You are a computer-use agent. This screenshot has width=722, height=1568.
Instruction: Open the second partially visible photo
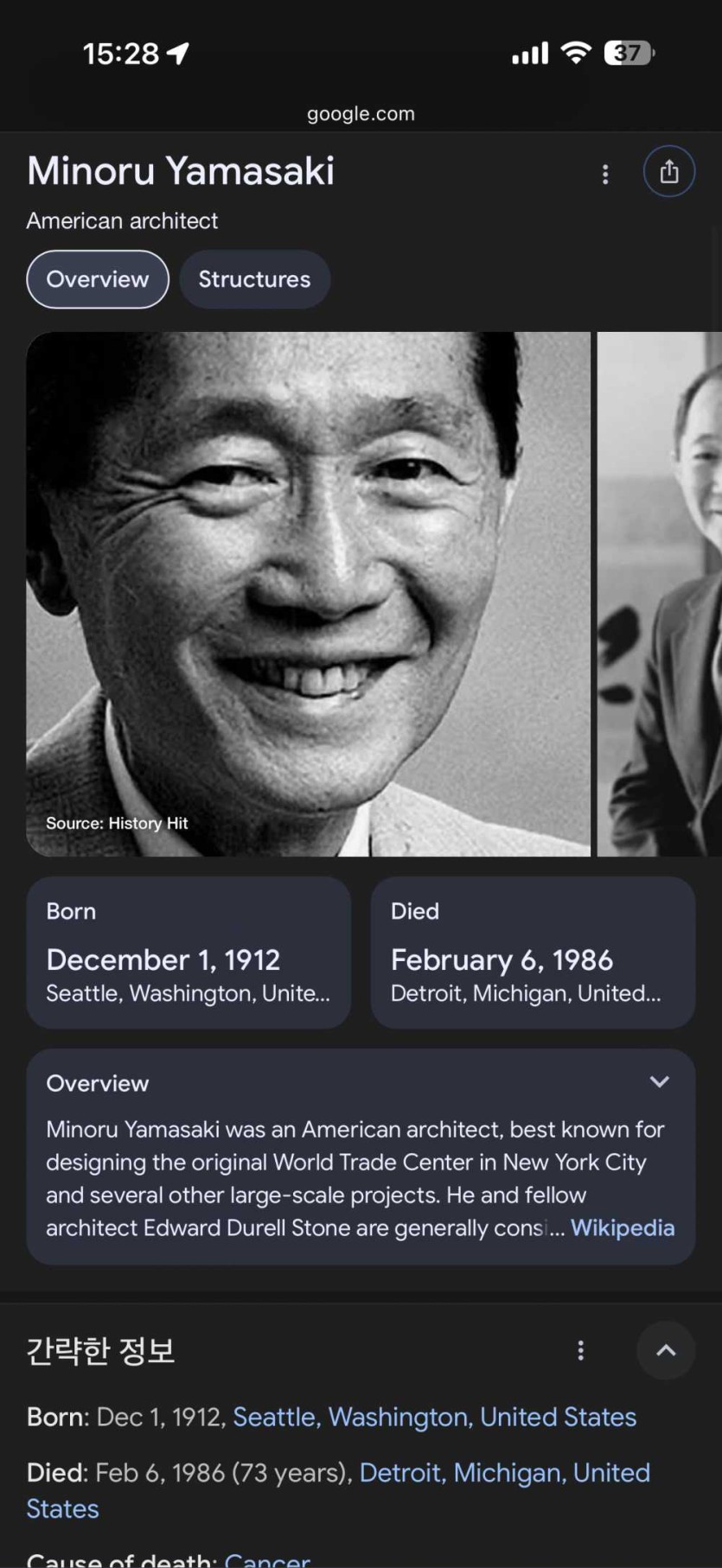coord(660,595)
